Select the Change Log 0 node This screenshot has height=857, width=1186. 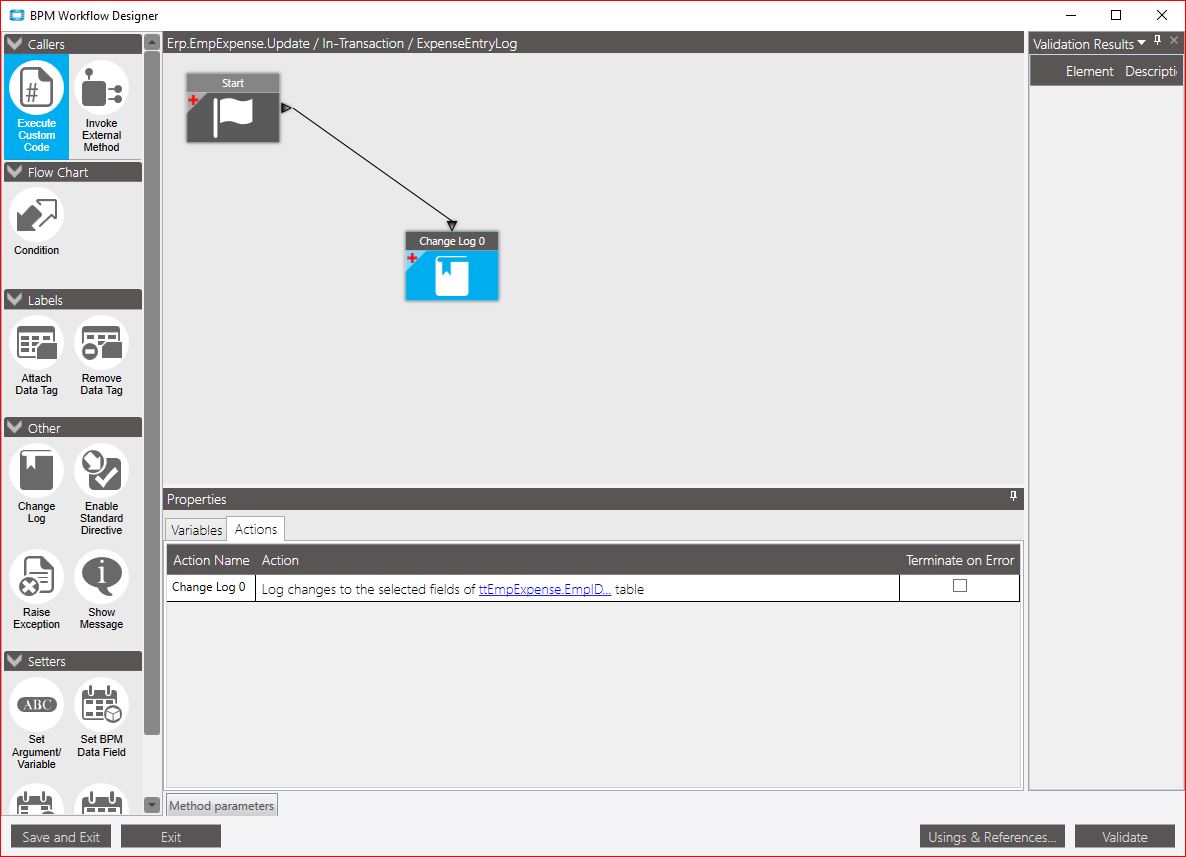[452, 266]
